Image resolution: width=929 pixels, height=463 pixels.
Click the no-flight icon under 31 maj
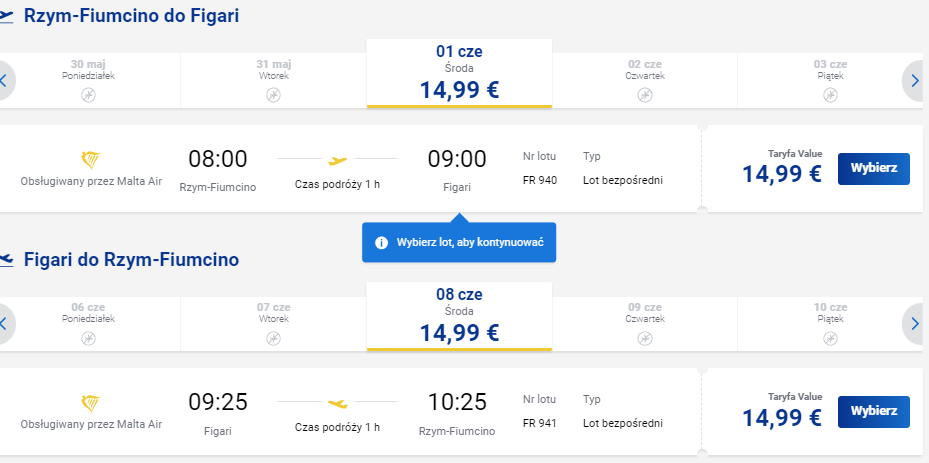[273, 95]
